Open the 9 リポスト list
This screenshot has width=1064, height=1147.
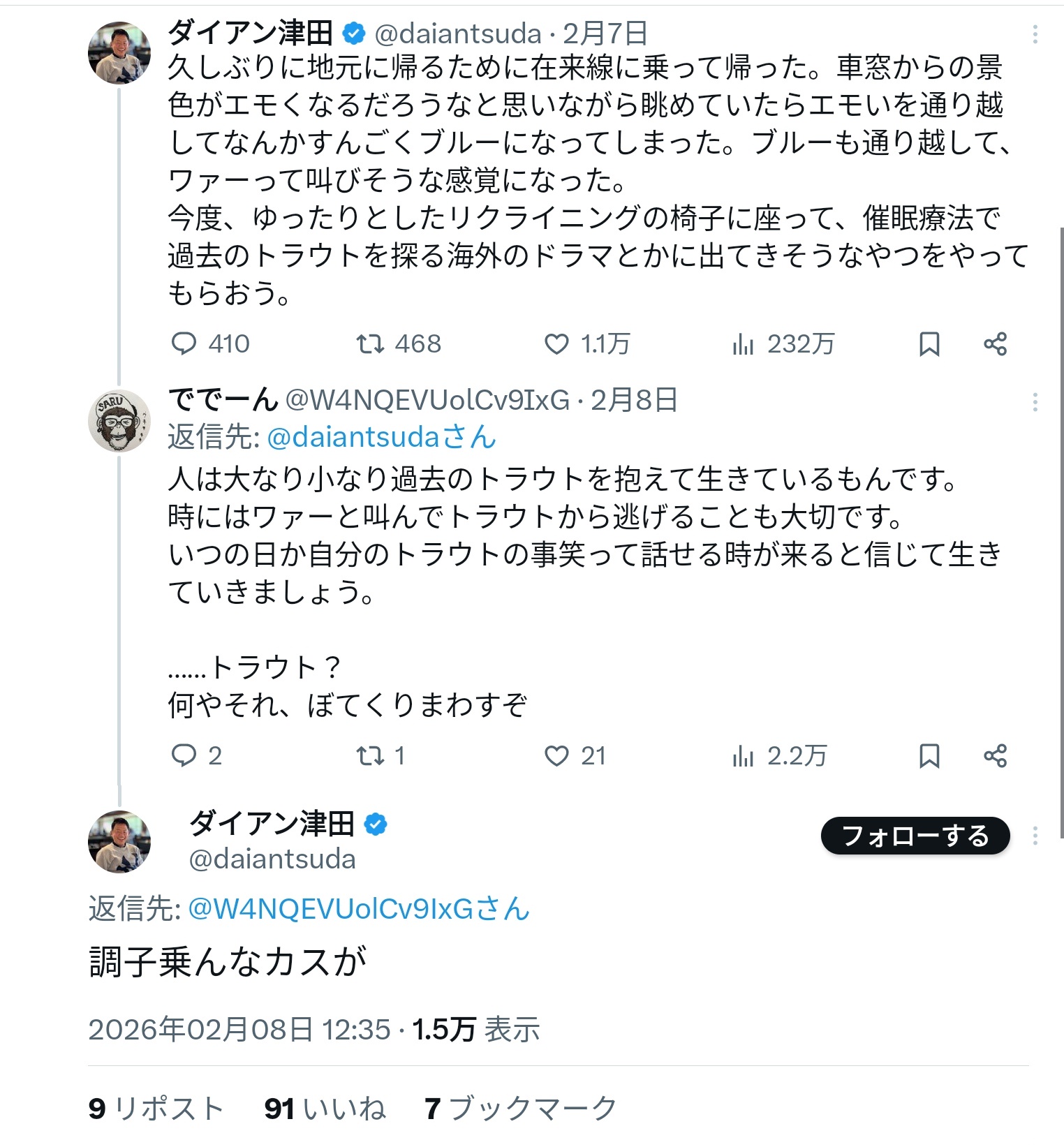pyautogui.click(x=156, y=1109)
